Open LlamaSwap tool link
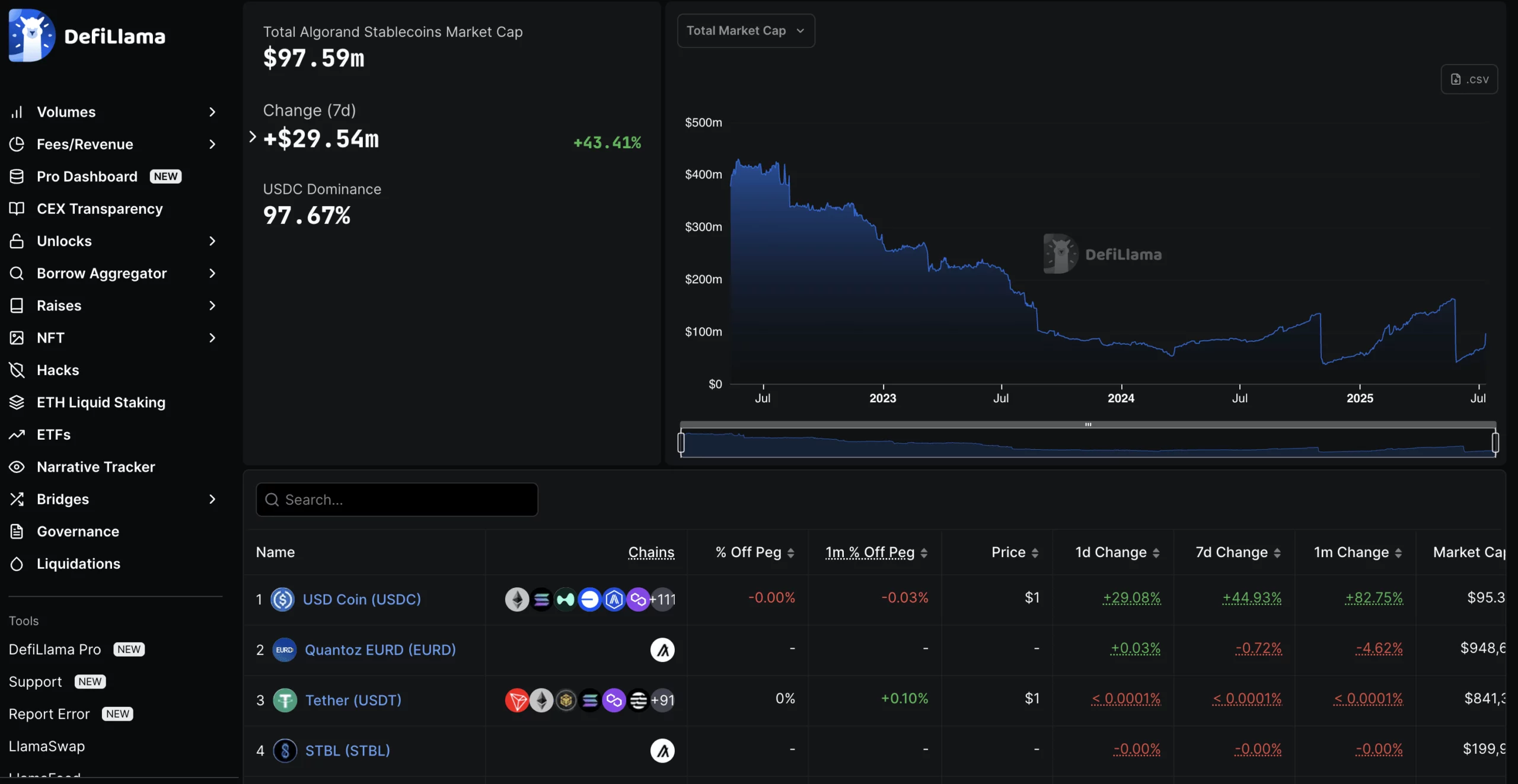Viewport: 1518px width, 784px height. 47,746
